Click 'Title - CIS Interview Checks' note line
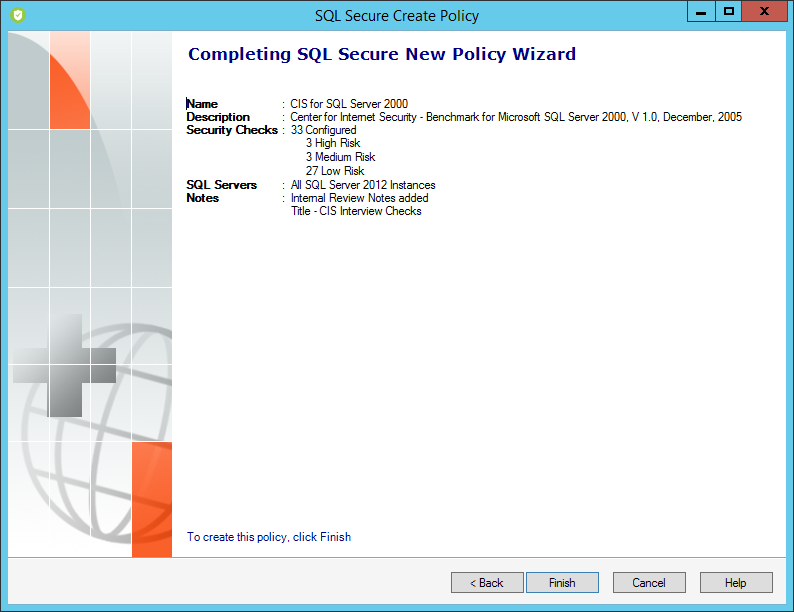This screenshot has height=612, width=794. coord(356,211)
